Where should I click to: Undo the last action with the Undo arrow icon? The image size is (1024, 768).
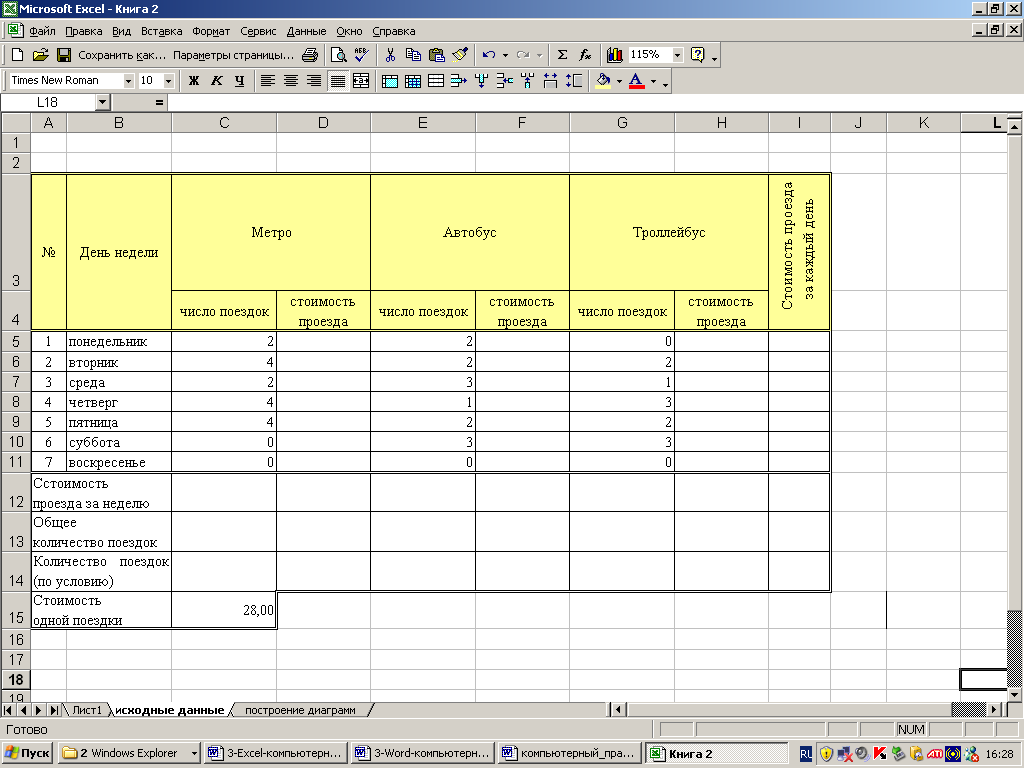pyautogui.click(x=488, y=55)
